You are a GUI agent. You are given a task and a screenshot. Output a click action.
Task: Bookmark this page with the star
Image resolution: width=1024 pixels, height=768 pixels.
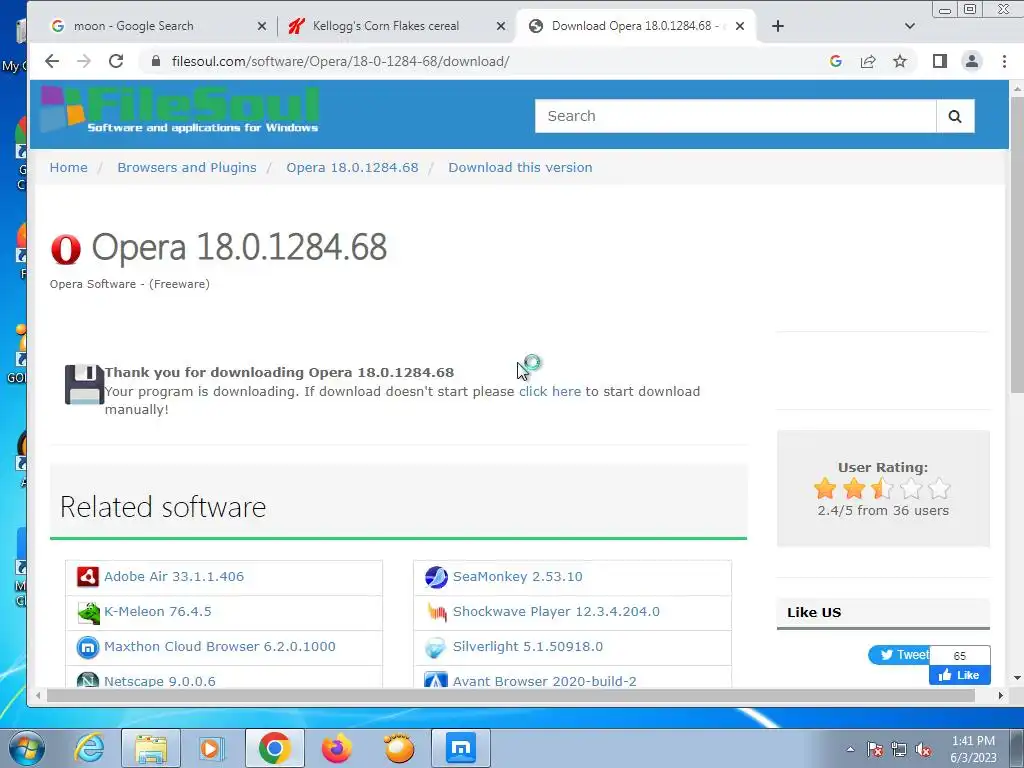point(900,61)
